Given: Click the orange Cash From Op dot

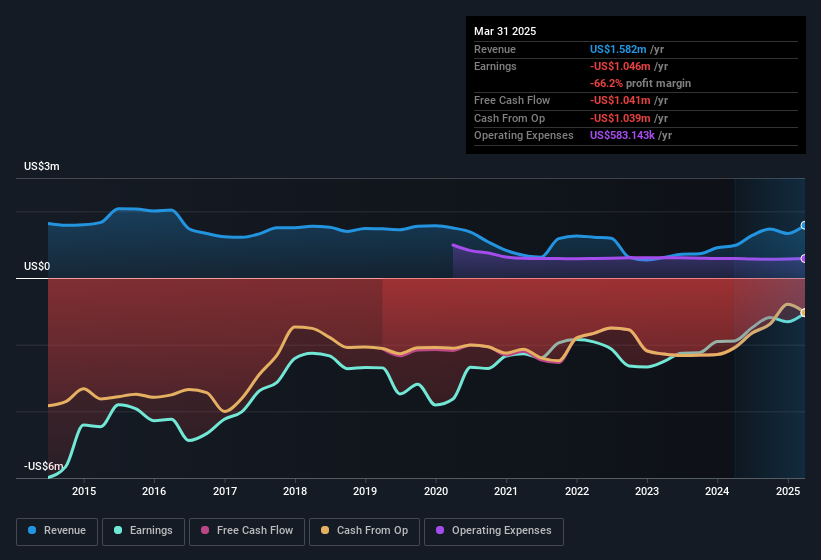Looking at the screenshot, I should click(x=325, y=530).
